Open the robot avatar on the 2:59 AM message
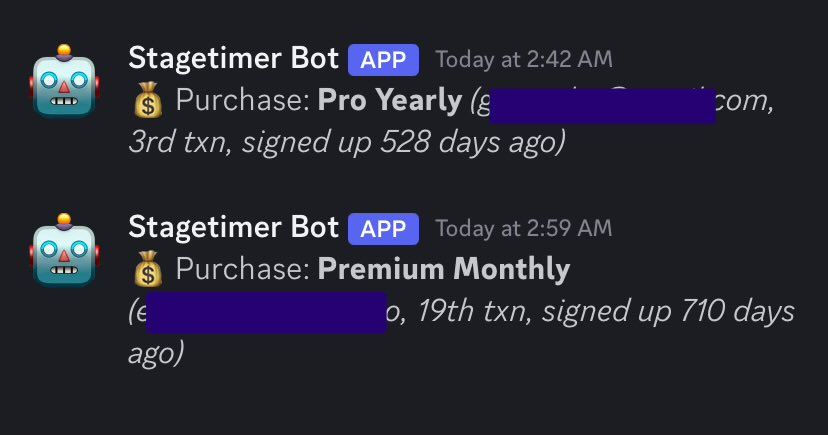Viewport: 828px width, 435px height. (x=64, y=250)
